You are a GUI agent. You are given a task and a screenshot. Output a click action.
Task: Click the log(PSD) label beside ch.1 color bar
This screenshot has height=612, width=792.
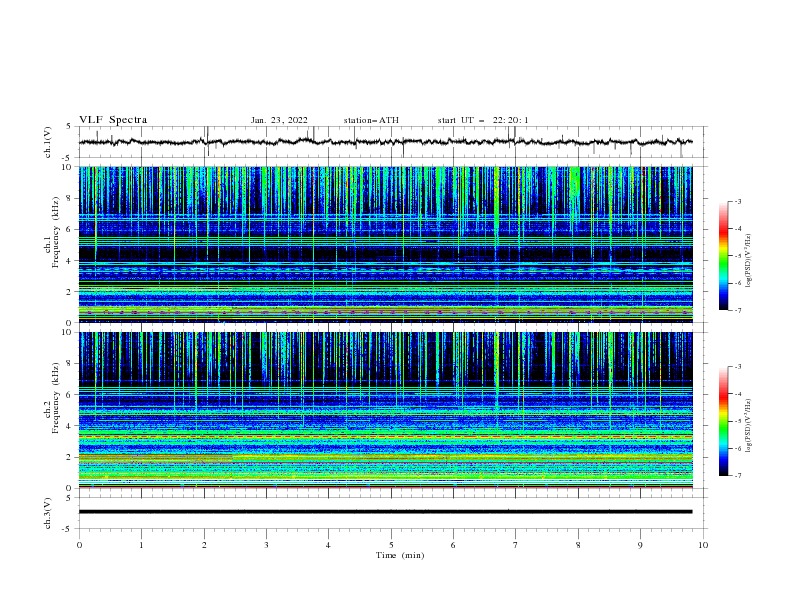(x=748, y=261)
